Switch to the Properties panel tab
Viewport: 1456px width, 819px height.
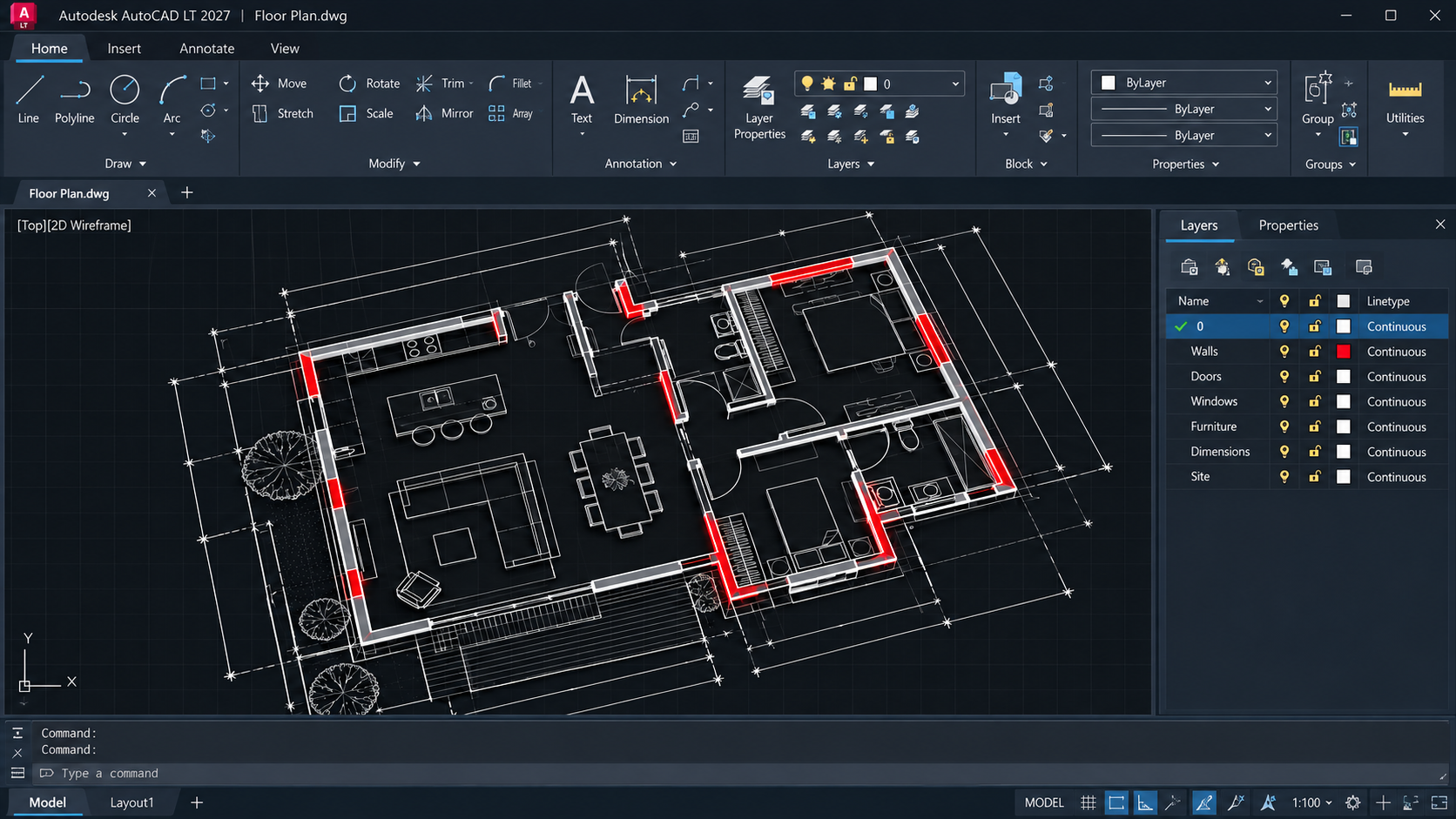pyautogui.click(x=1289, y=225)
